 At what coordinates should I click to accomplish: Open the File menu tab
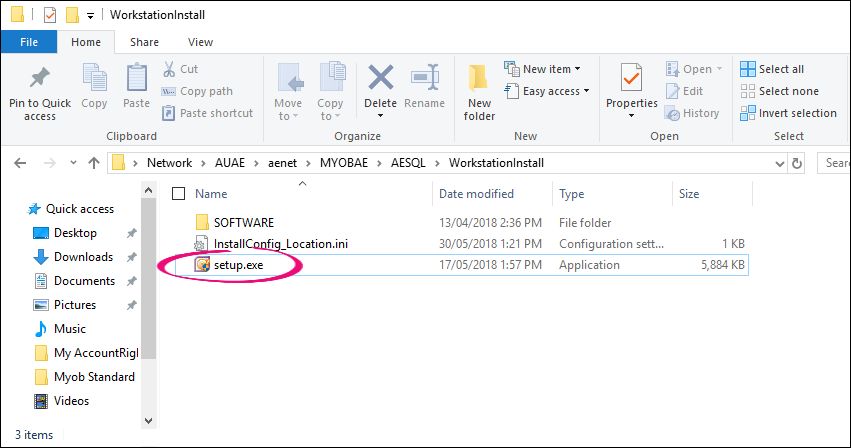[29, 42]
